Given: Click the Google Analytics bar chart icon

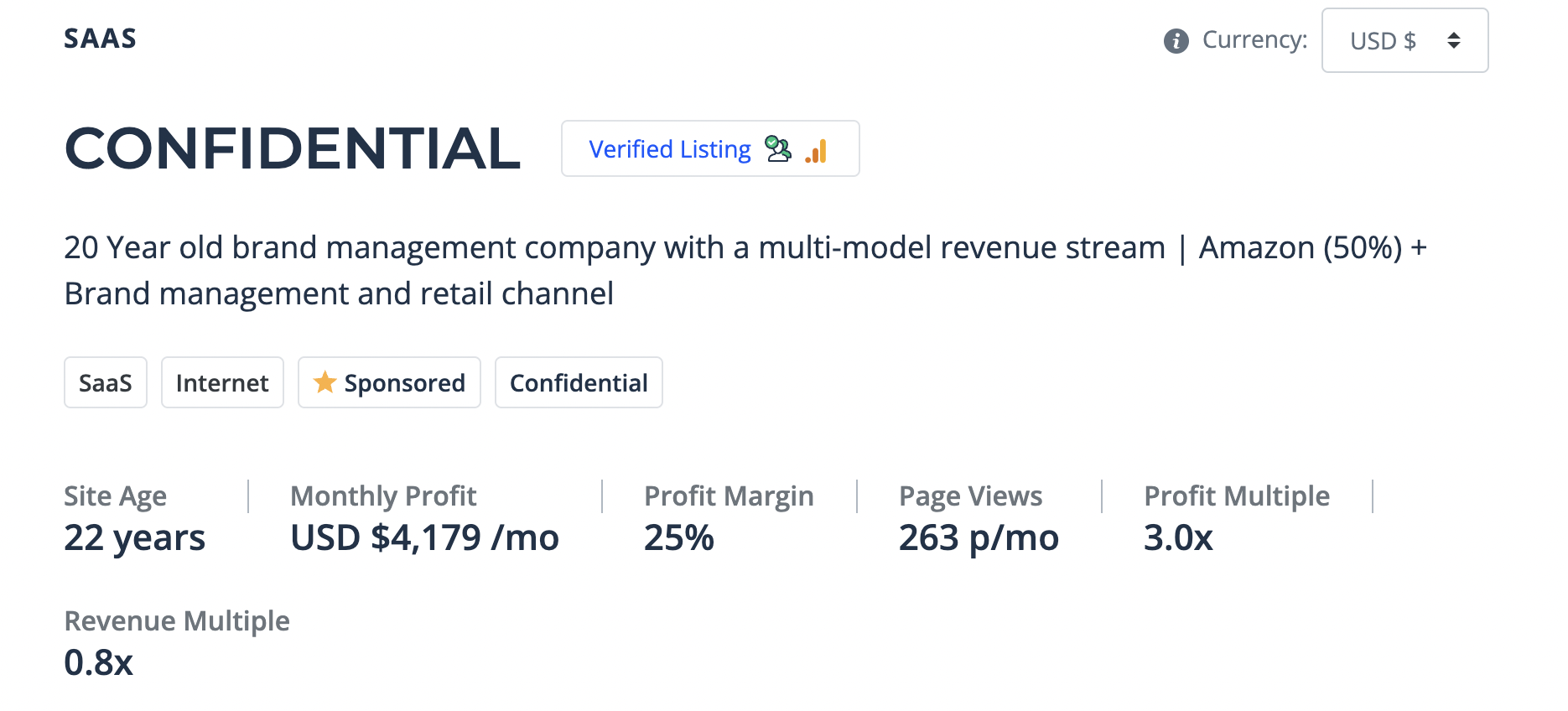Looking at the screenshot, I should pyautogui.click(x=817, y=151).
